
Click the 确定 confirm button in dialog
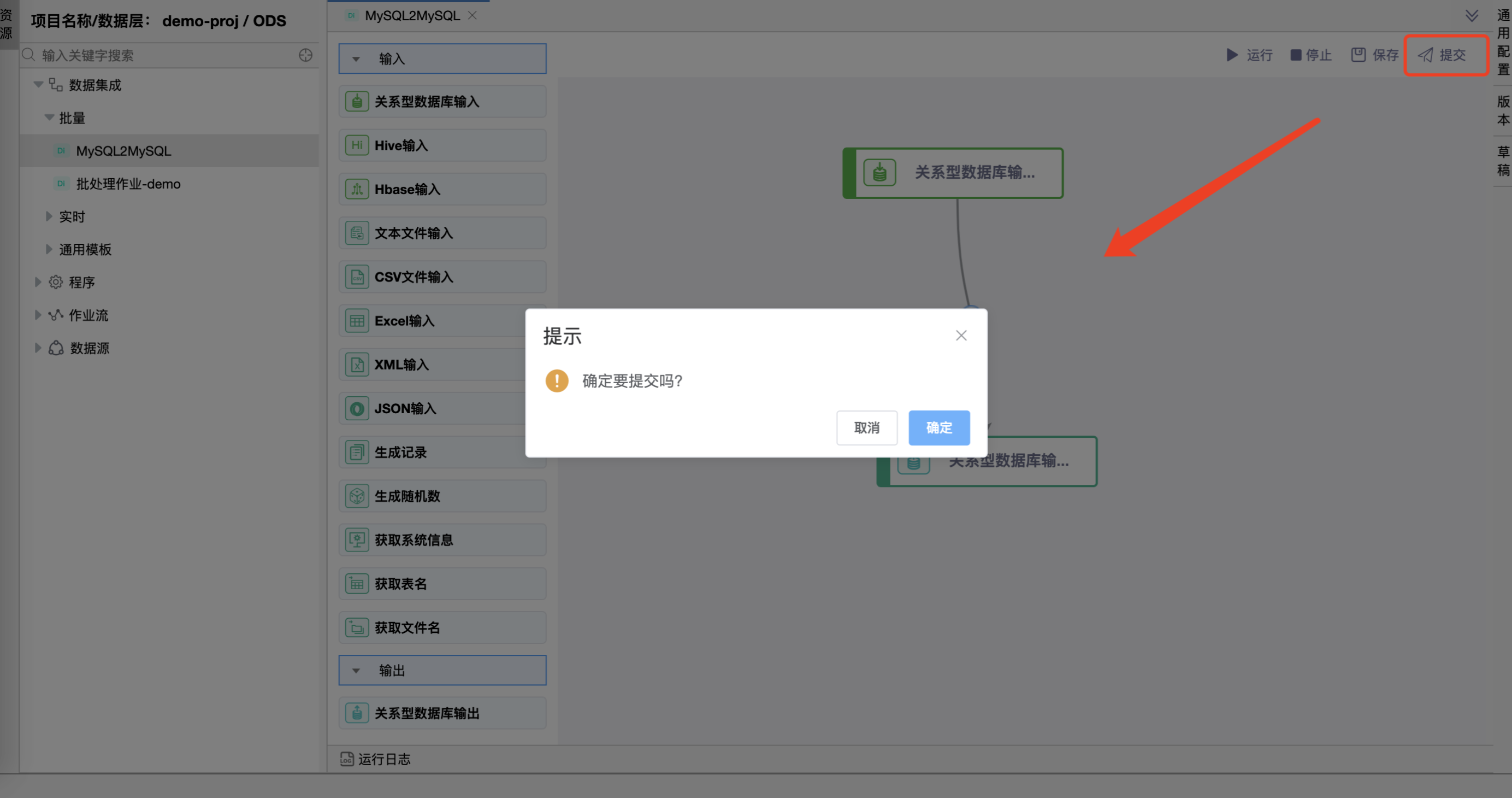click(x=938, y=427)
